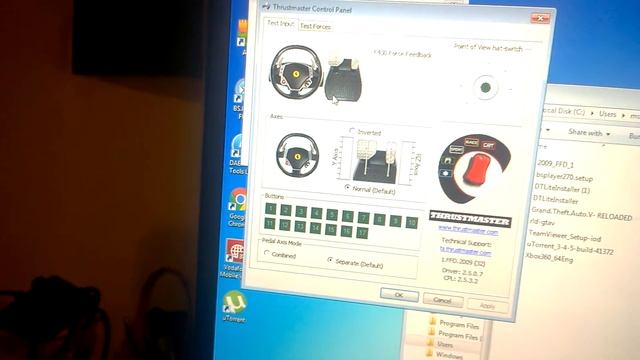
Task: Click the Apply button
Action: pos(487,306)
